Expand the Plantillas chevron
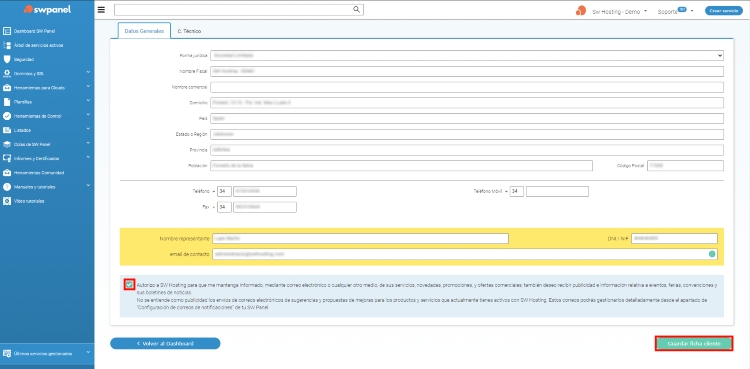The height and width of the screenshot is (369, 750). (x=88, y=101)
